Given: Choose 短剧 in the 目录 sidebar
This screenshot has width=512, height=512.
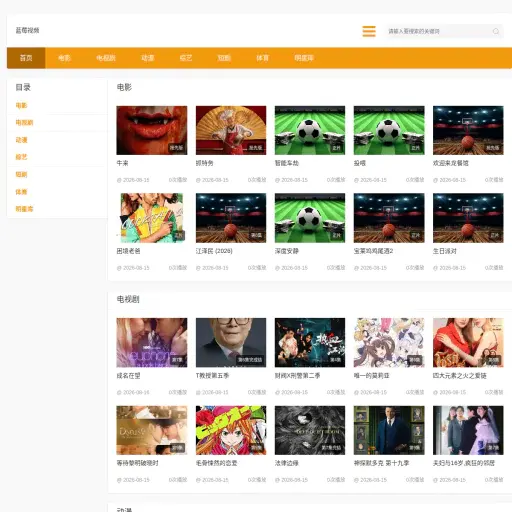Looking at the screenshot, I should coord(21,174).
